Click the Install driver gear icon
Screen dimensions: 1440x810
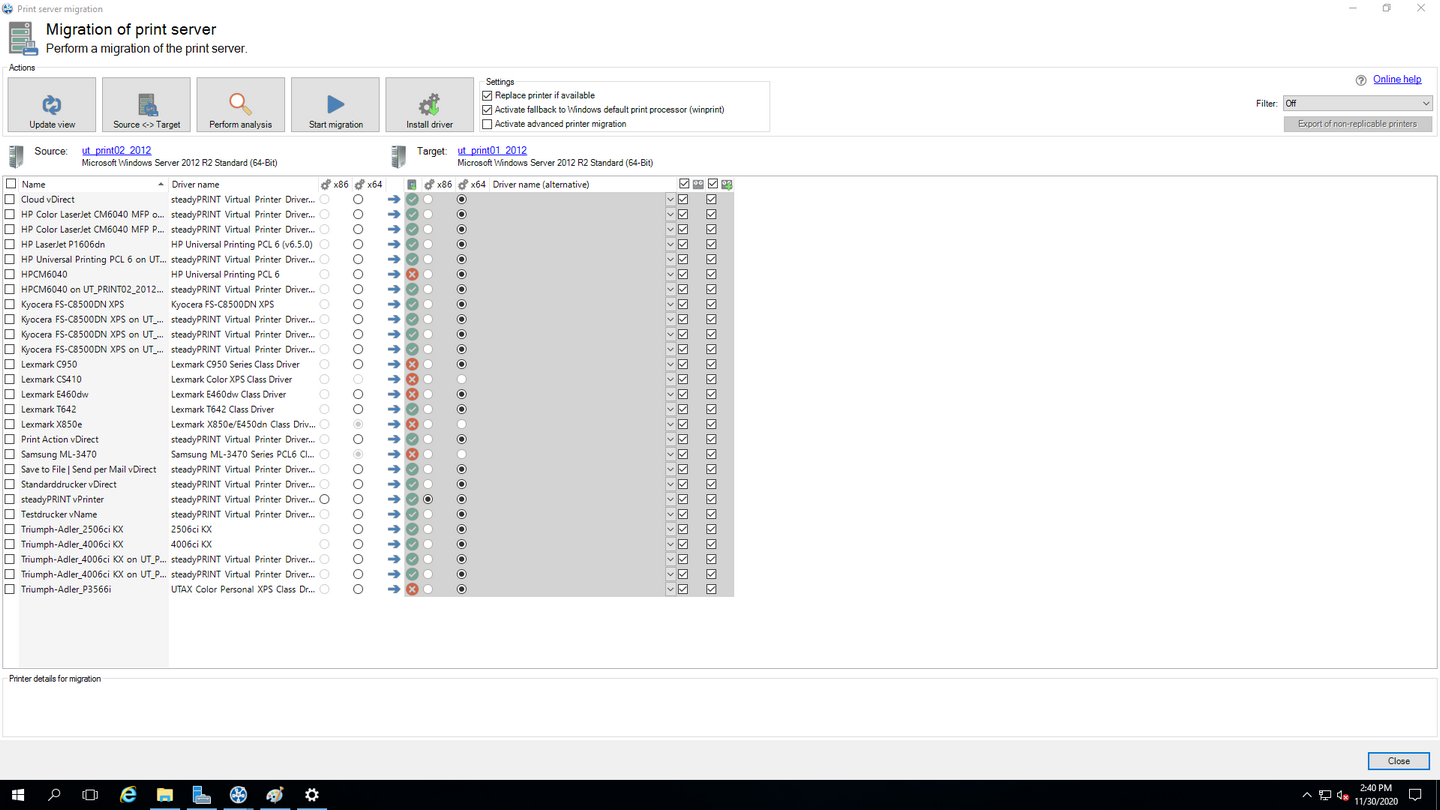pyautogui.click(x=429, y=105)
